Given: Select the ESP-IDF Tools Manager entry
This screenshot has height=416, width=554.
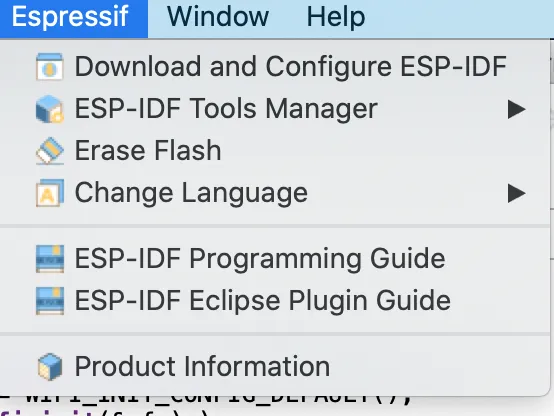Looking at the screenshot, I should point(275,109).
